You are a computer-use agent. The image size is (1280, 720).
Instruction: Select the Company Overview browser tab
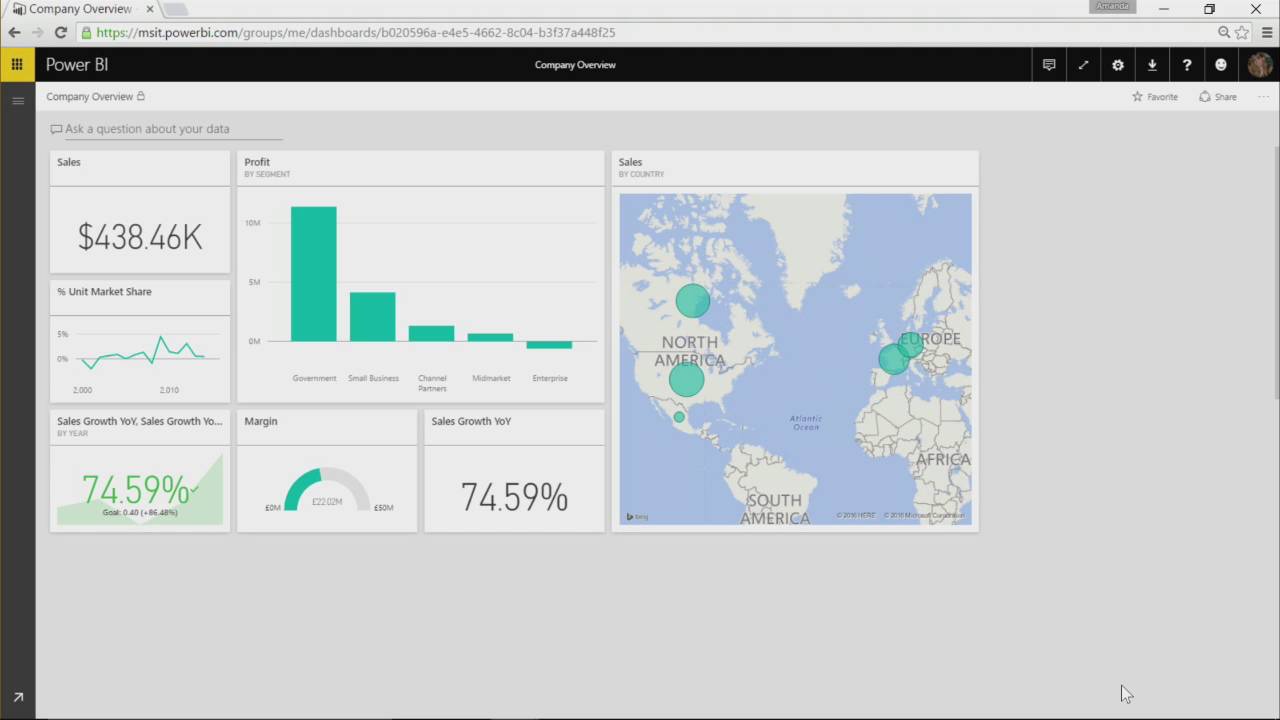tap(82, 9)
